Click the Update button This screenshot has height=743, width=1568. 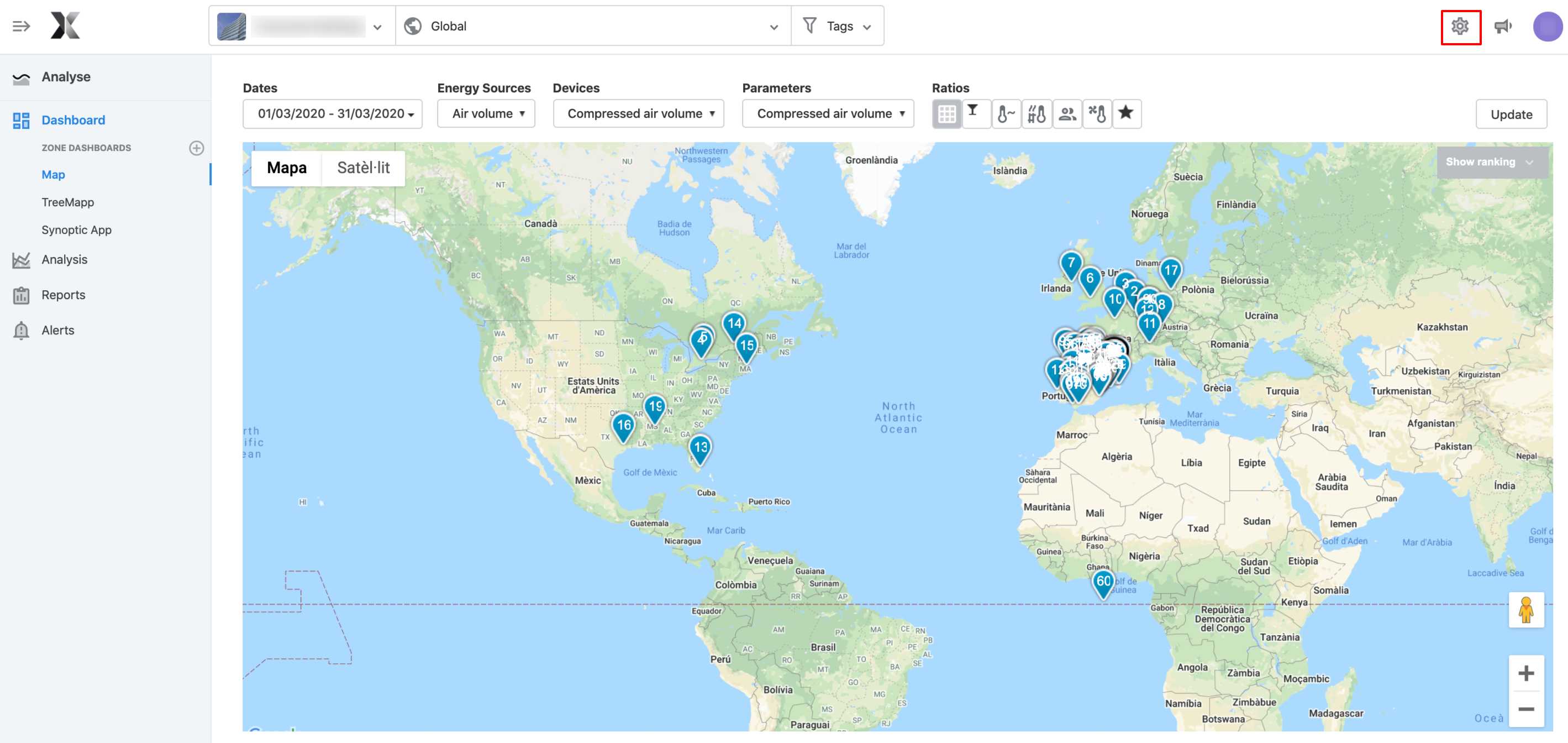tap(1511, 114)
